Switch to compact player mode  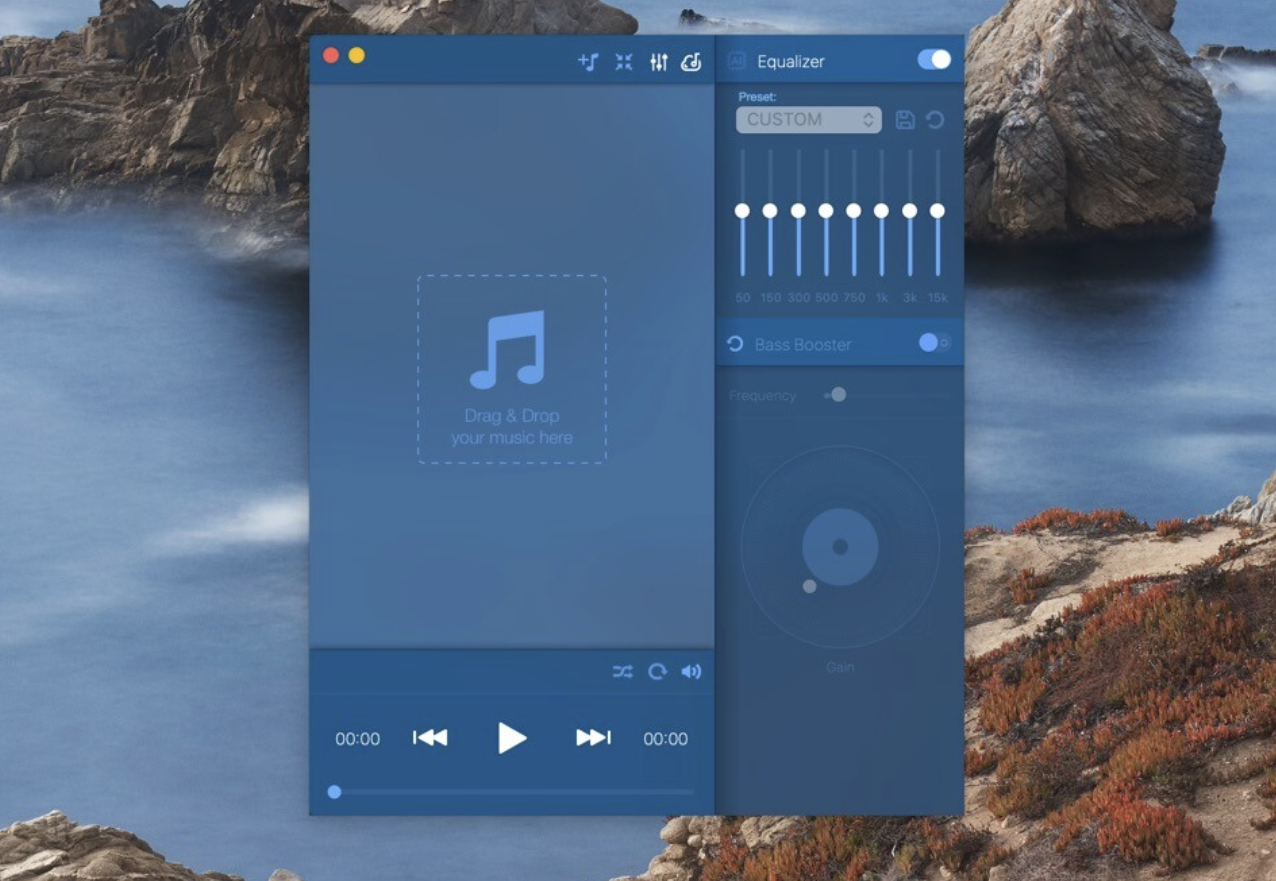pos(623,61)
